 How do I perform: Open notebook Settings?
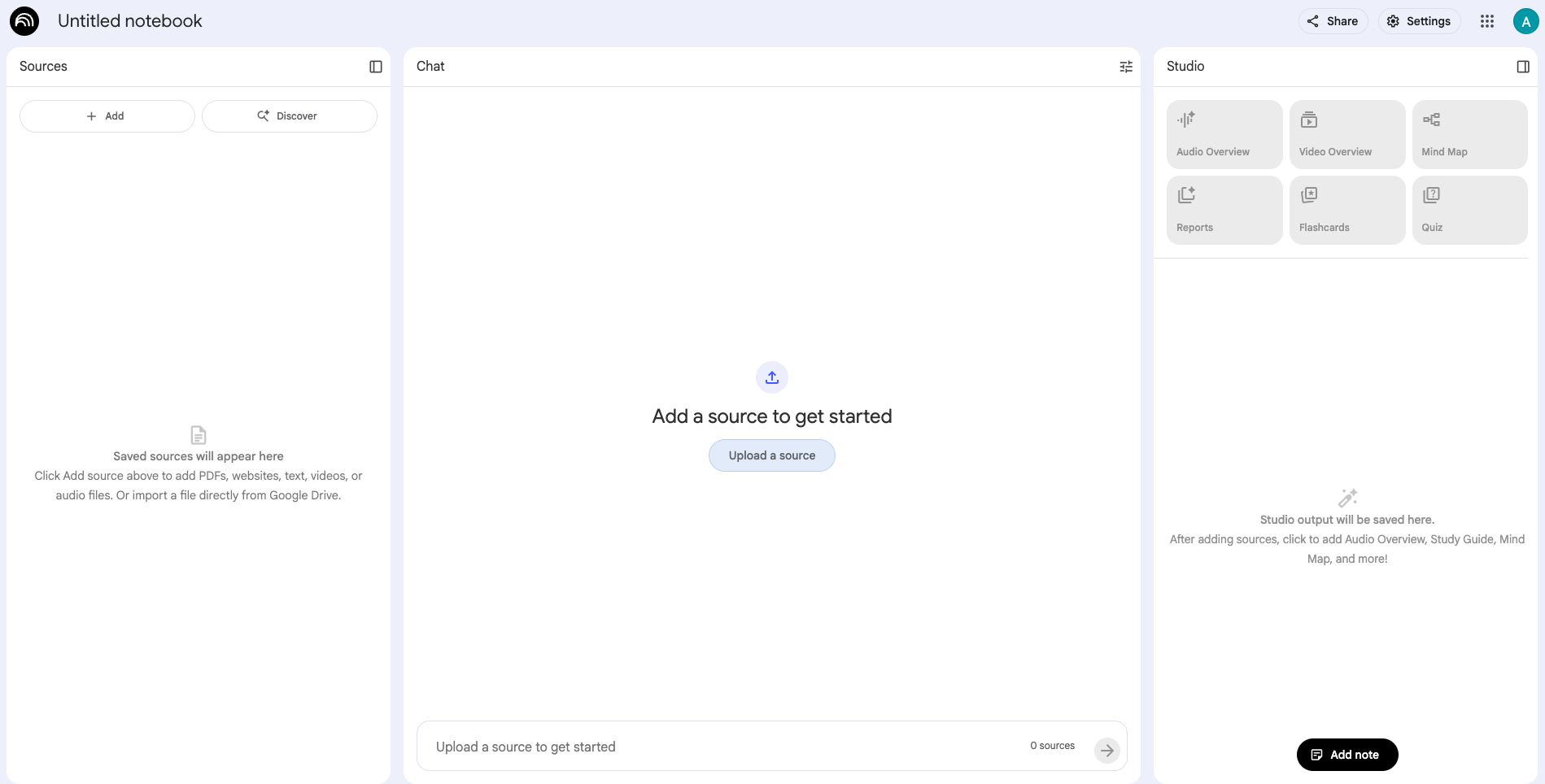1419,20
